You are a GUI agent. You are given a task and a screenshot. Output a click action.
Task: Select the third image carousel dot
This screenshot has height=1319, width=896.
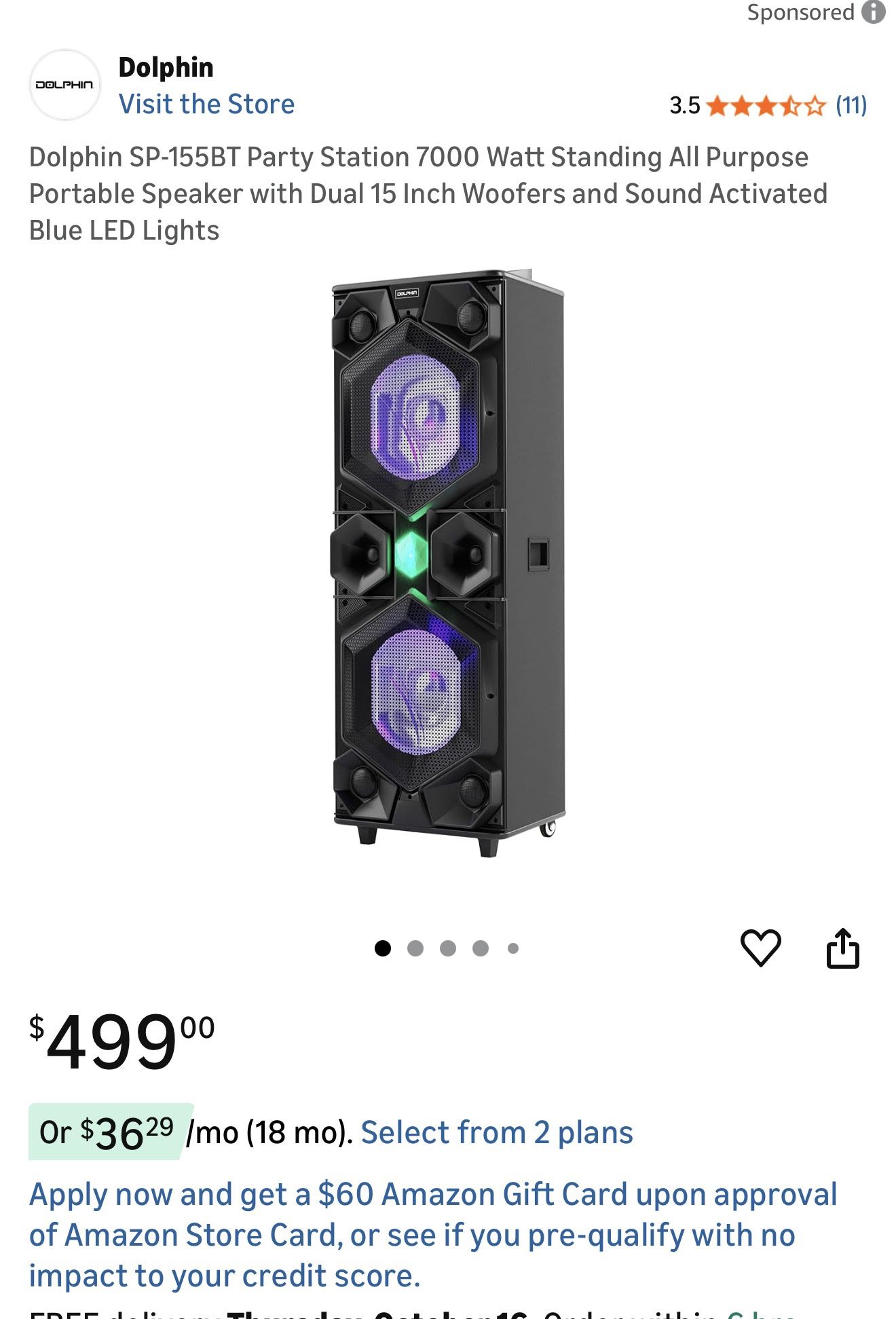[448, 948]
